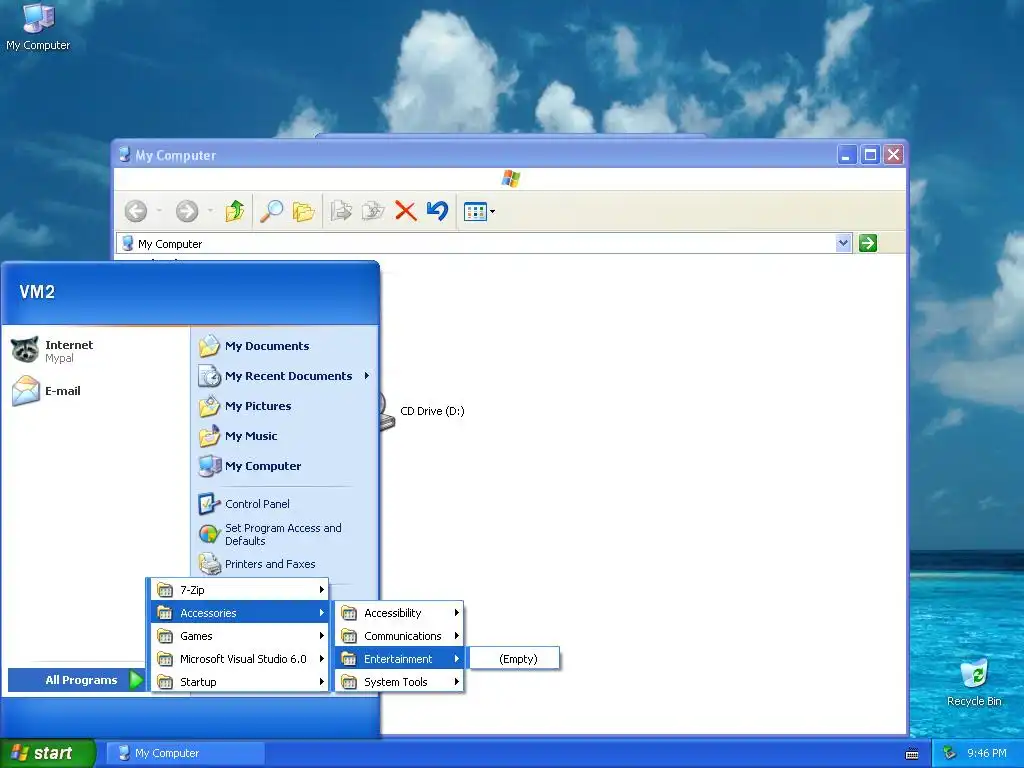Maximize the My Computer window

coord(870,155)
